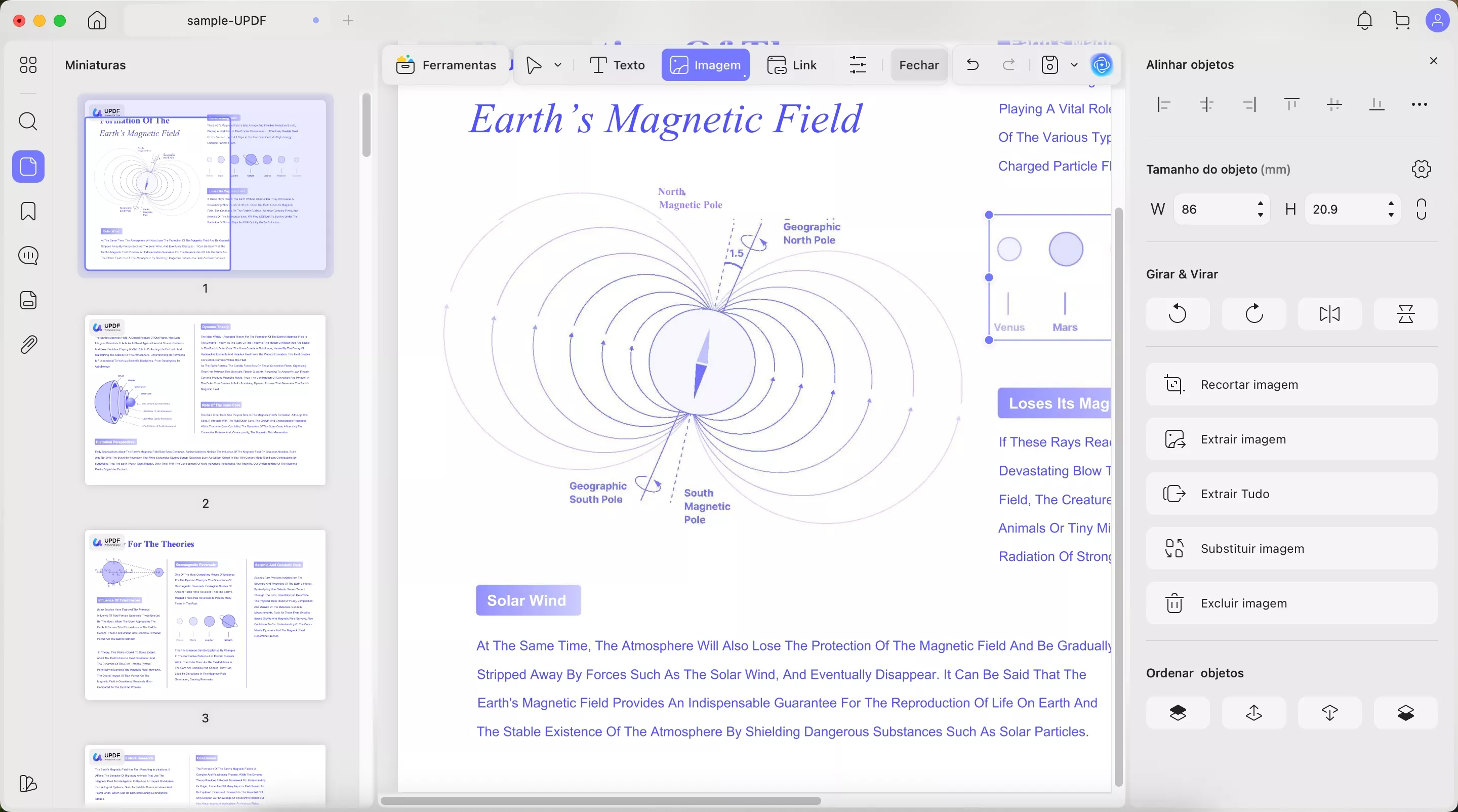Toggle aspect ratio lock for size
This screenshot has height=812, width=1458.
pos(1421,210)
